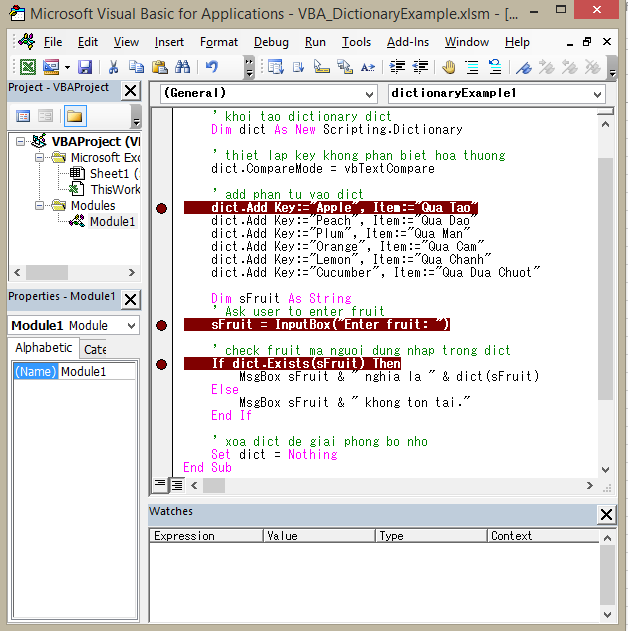Close the Project - VBAProject panel
This screenshot has height=631, width=628.
pos(130,90)
